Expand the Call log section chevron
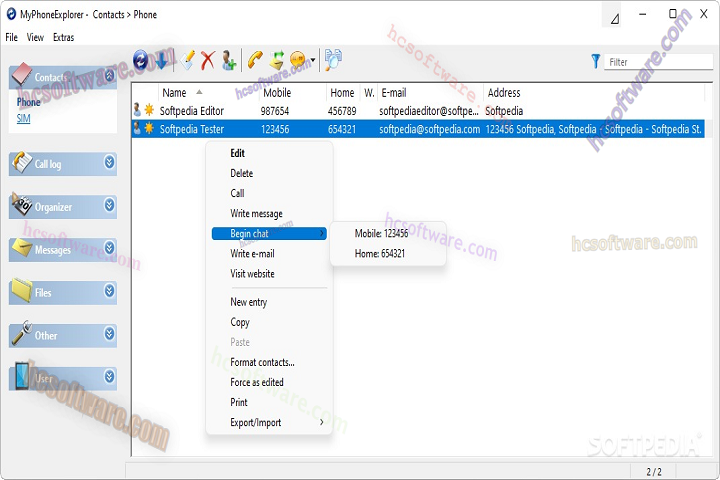Image resolution: width=720 pixels, height=480 pixels. pyautogui.click(x=109, y=162)
